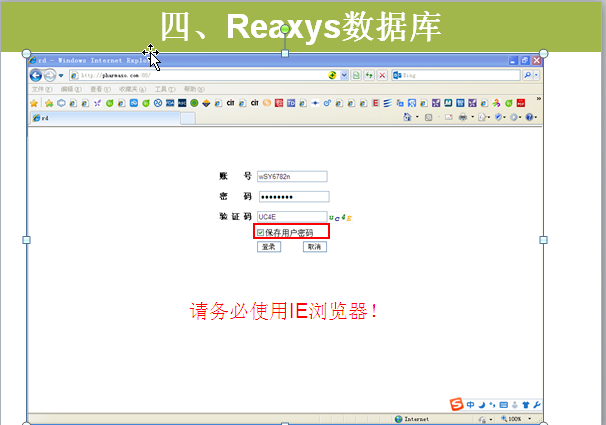Click the green rotation handle above the picture
606x425 pixels.
285,29
